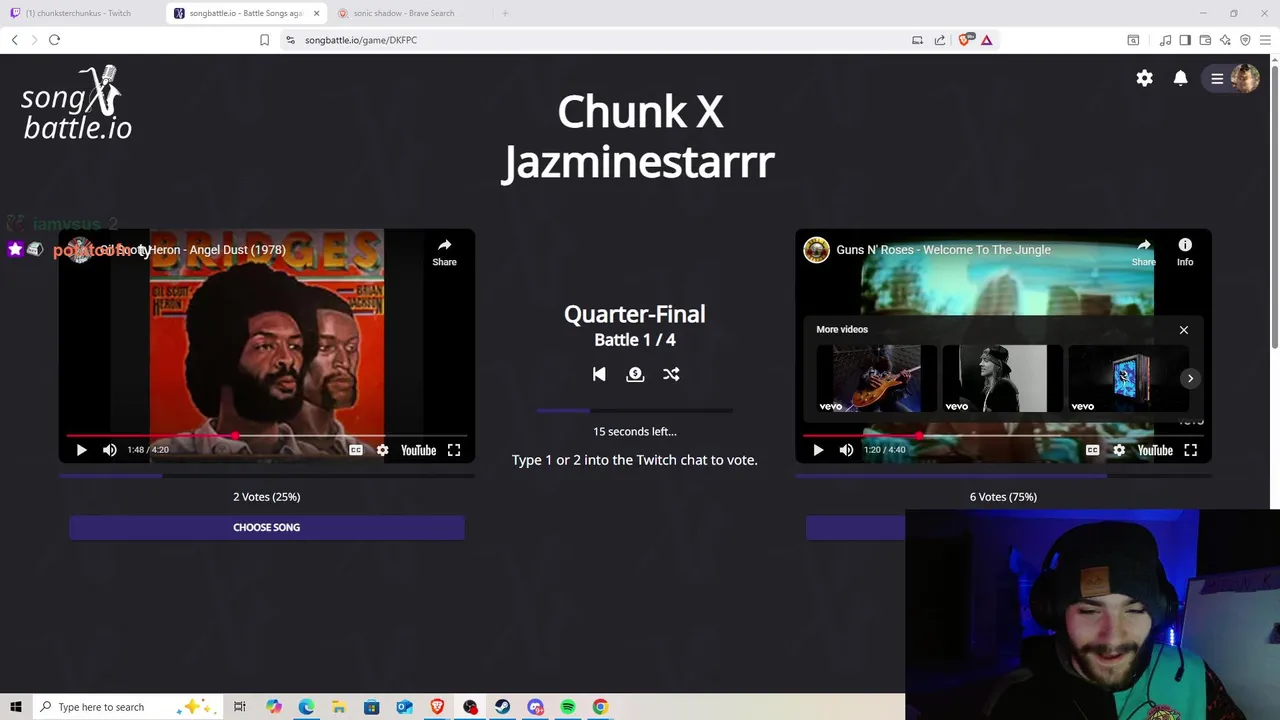Click the share page icon in address bar
Screen dimensions: 1280x720
click(x=940, y=40)
